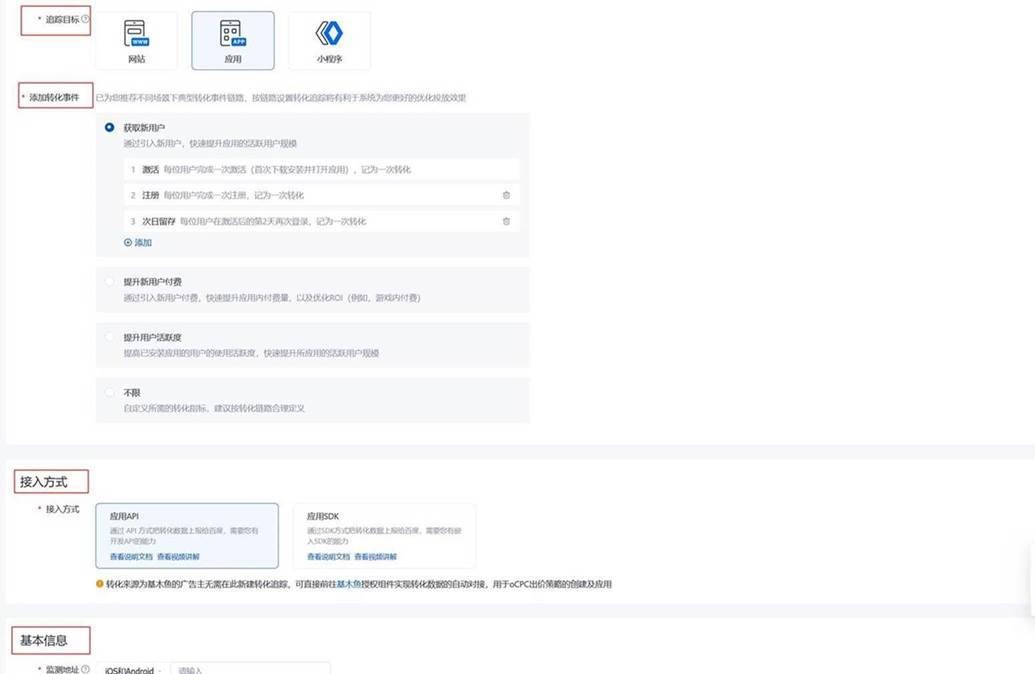The image size is (1035, 674).
Task: Open 查看说明文档 link under 应用API
Action: pos(131,556)
